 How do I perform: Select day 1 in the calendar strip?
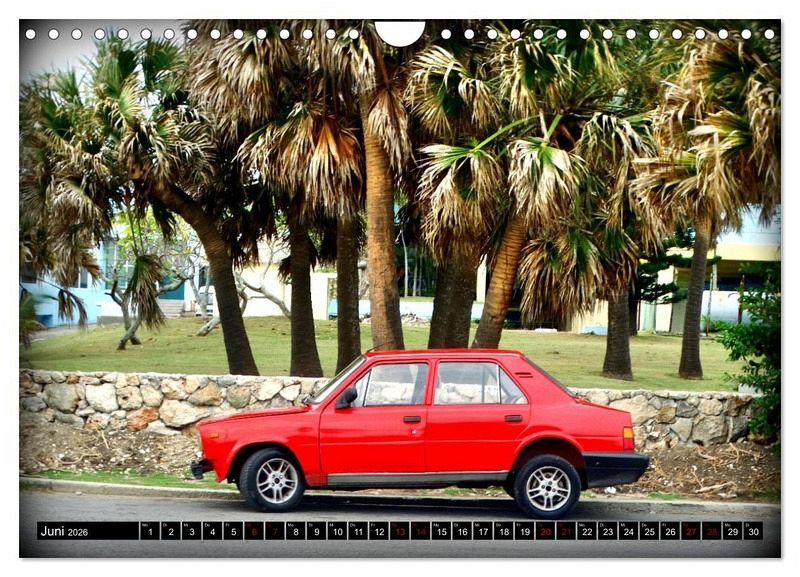pos(149,531)
